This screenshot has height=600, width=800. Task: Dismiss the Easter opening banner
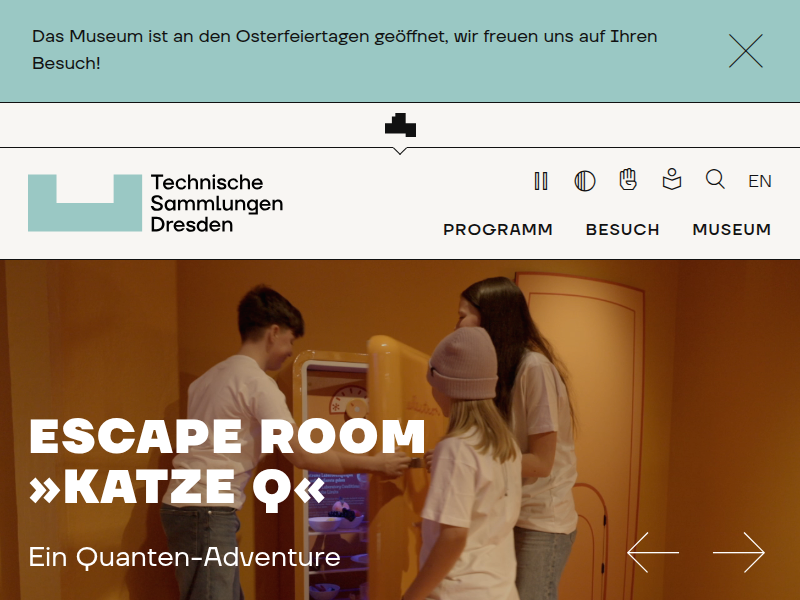(745, 51)
